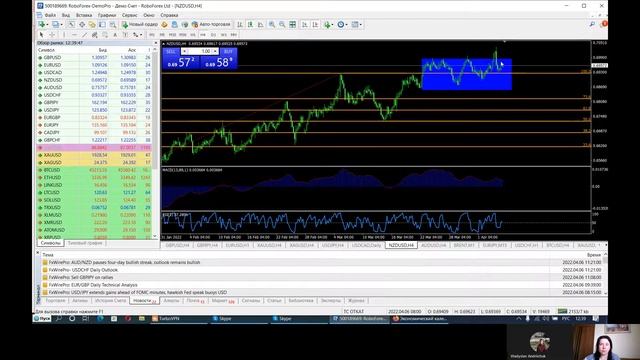Open the Справка menu
The image size is (640, 360).
[x=169, y=15]
